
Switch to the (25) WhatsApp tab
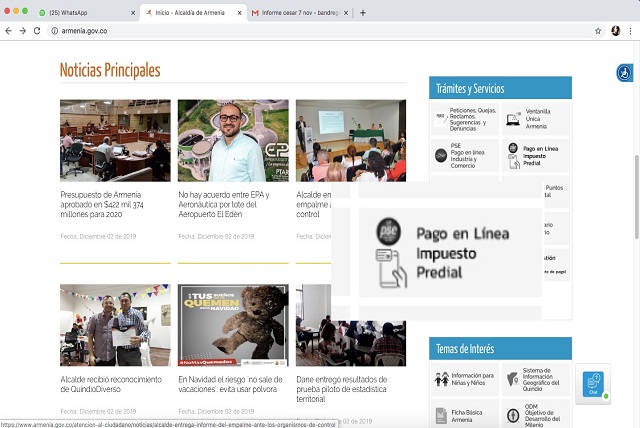[x=86, y=13]
